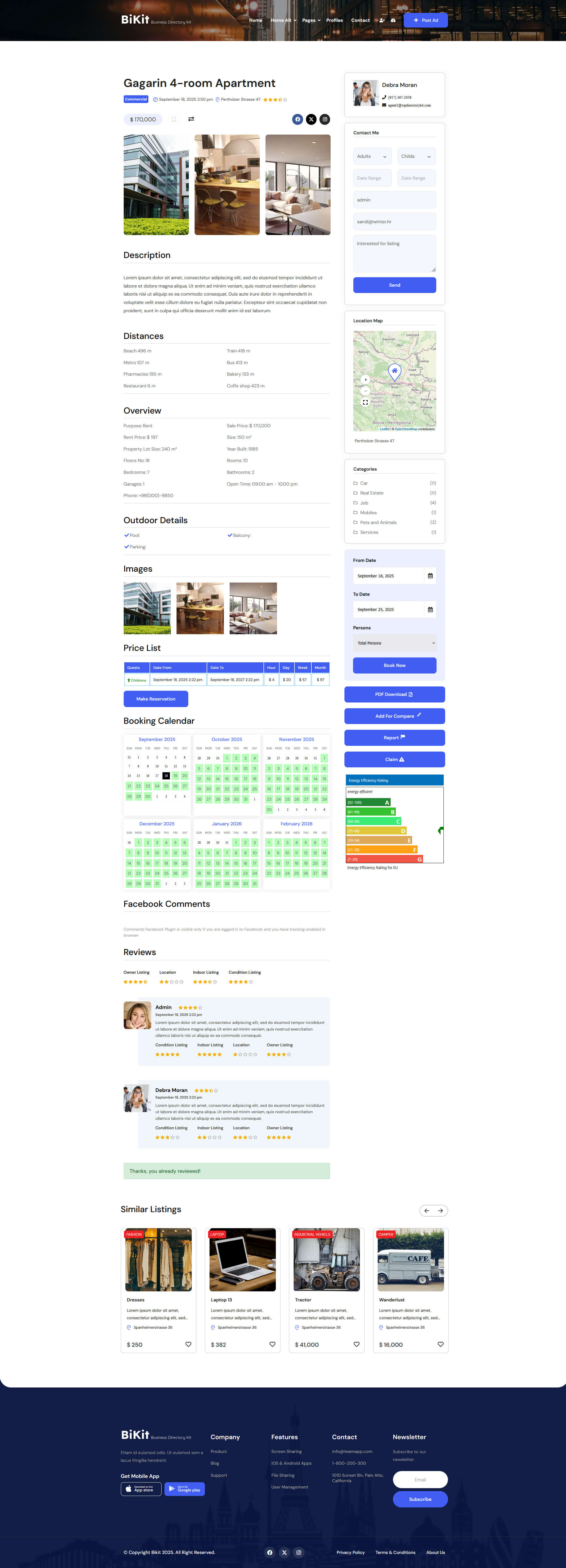Expand the Home Alt menu
Image resolution: width=566 pixels, height=1568 pixels.
[284, 20]
